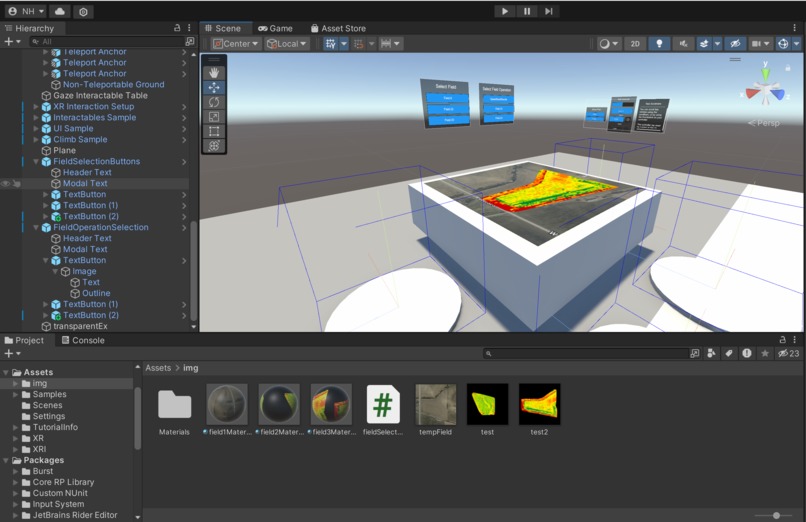The width and height of the screenshot is (806, 522).
Task: Open the draw mode shading dropdown
Action: pos(608,44)
